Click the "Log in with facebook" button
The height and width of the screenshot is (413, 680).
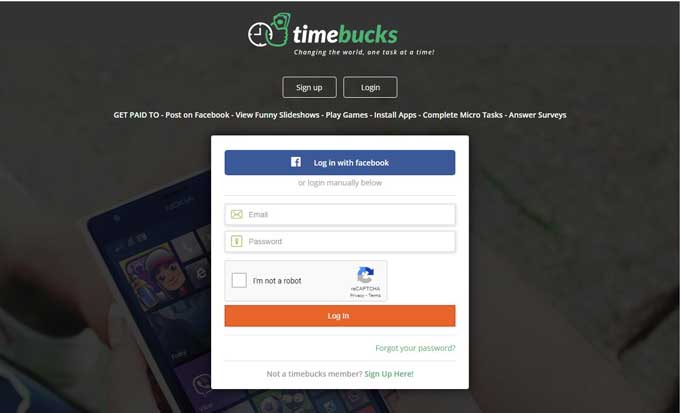pos(340,163)
